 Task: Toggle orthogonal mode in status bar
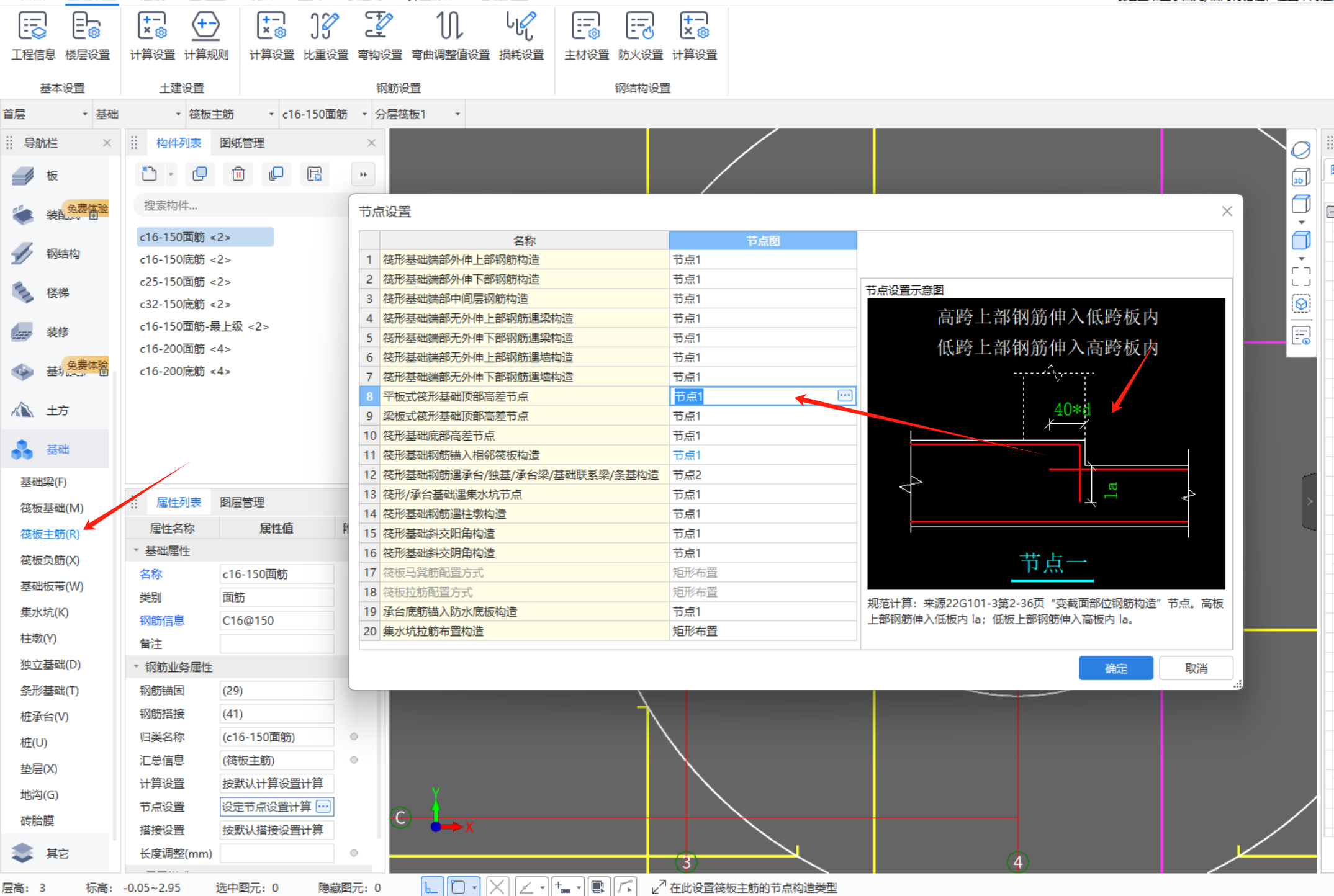point(431,887)
